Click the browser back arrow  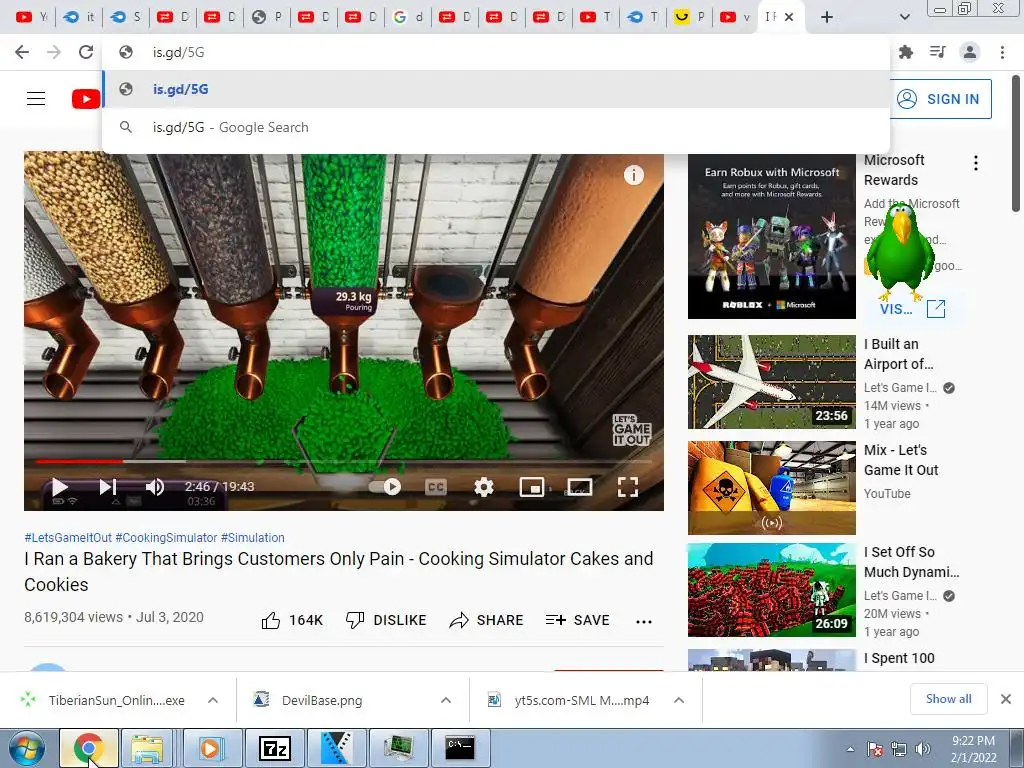click(22, 52)
